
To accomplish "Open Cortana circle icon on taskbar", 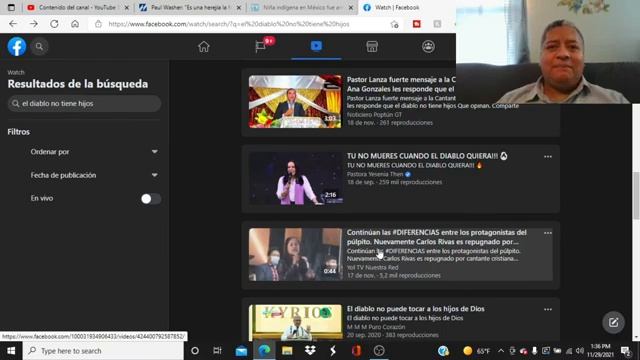I will [x=195, y=351].
